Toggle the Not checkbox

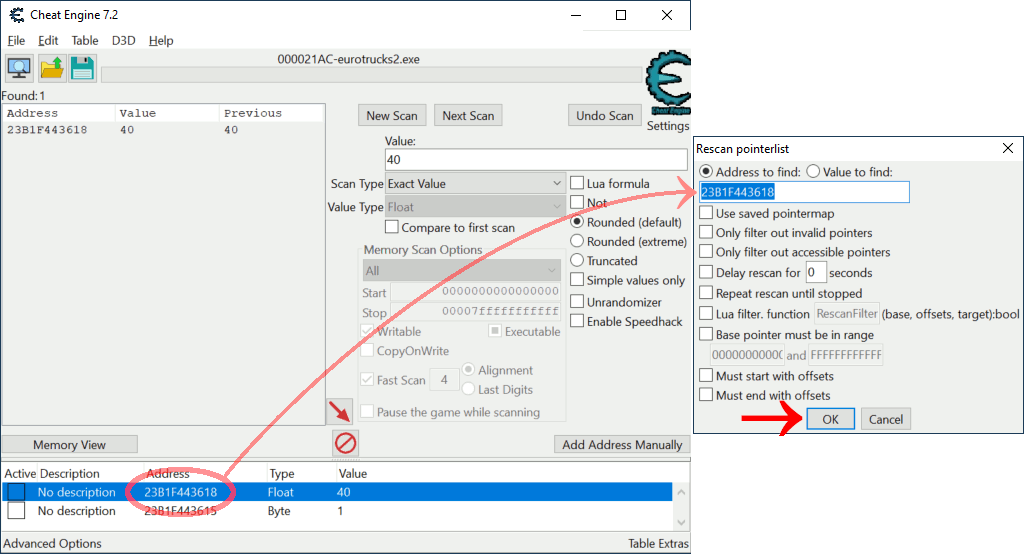click(x=577, y=202)
